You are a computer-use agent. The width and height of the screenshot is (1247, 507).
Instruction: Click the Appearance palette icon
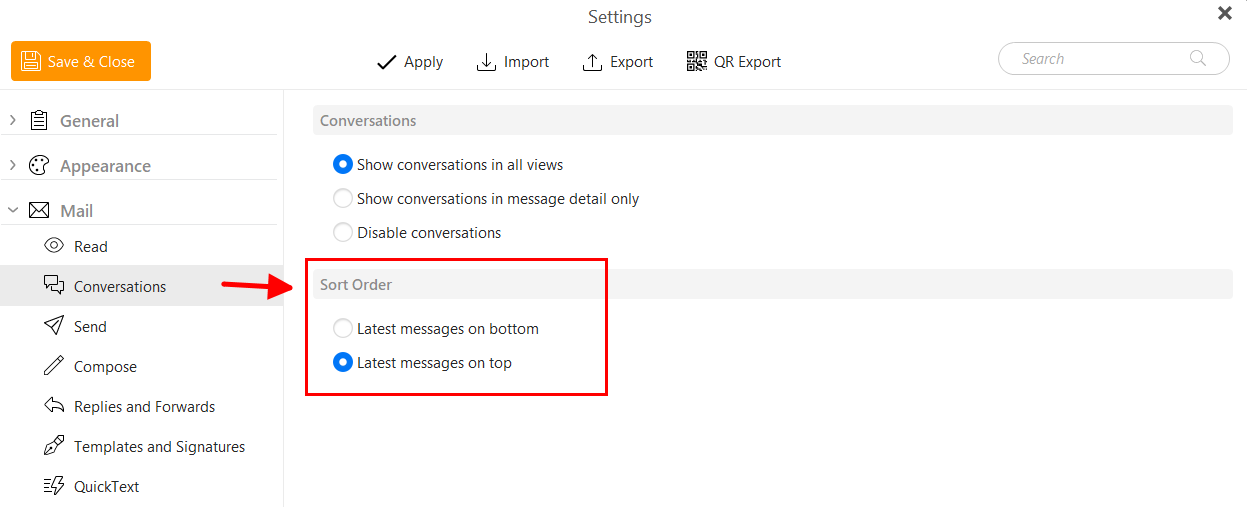click(x=39, y=165)
